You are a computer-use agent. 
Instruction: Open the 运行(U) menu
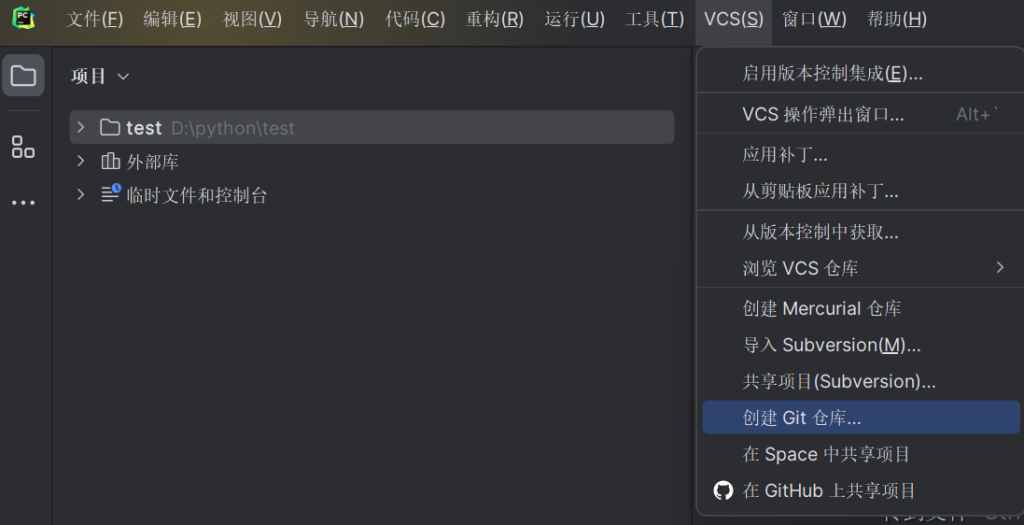coord(574,19)
